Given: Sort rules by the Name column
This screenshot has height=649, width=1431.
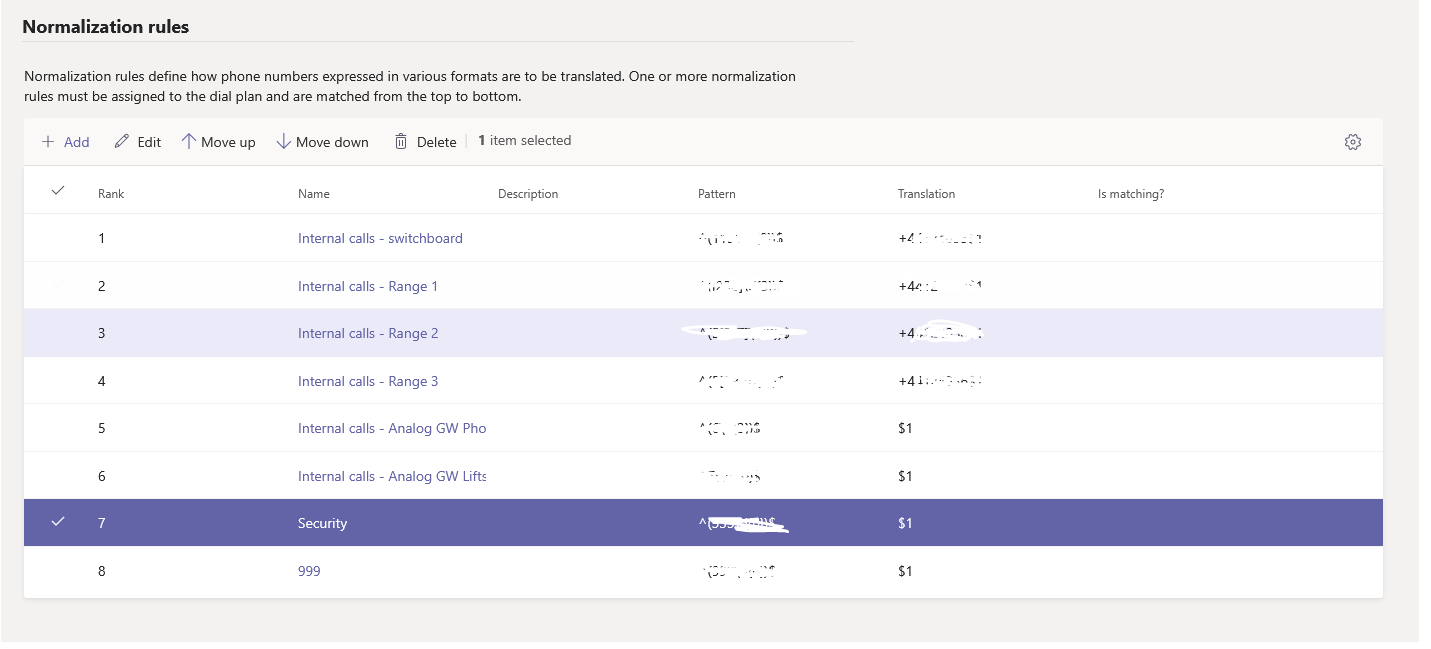Looking at the screenshot, I should click(x=314, y=193).
